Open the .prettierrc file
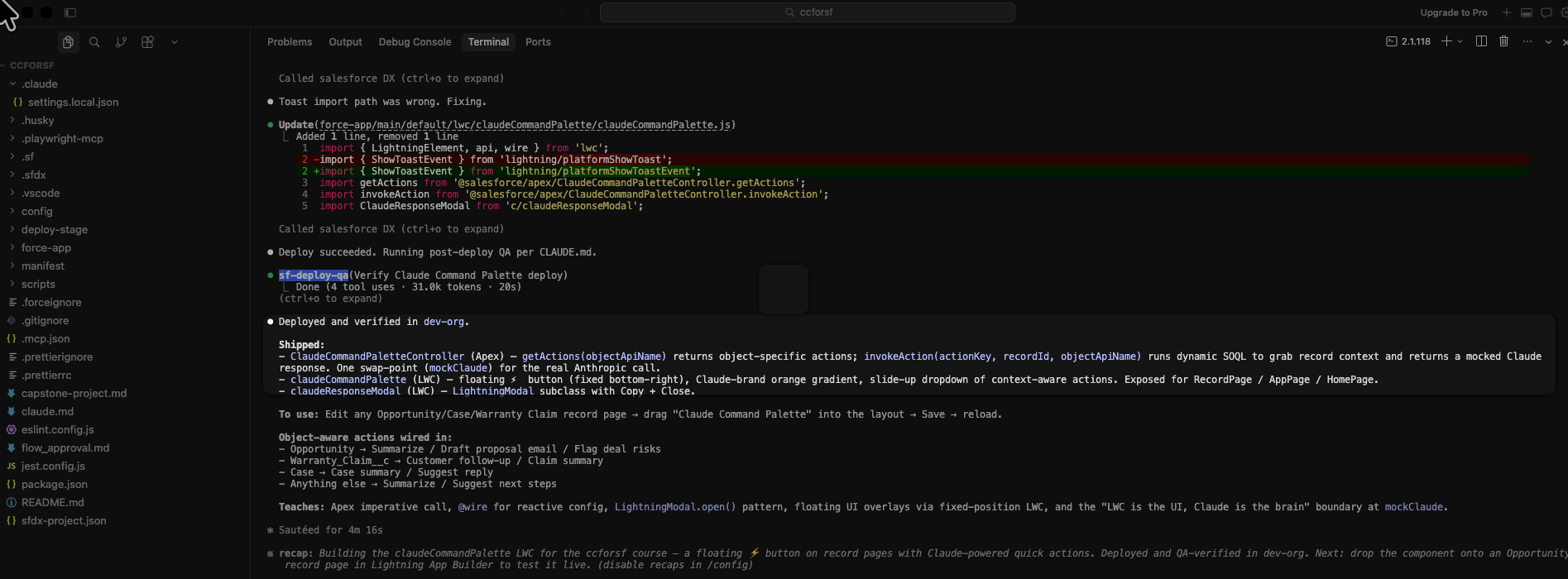 tap(46, 376)
